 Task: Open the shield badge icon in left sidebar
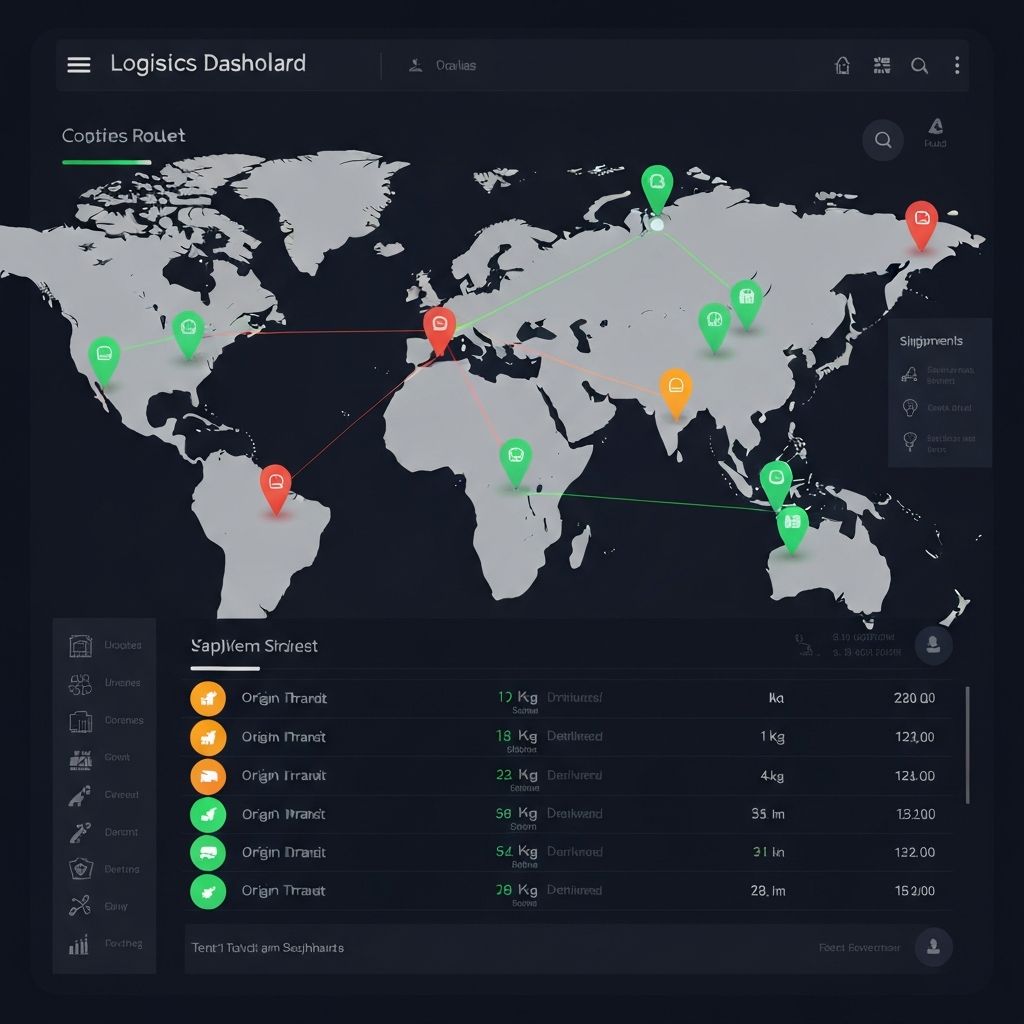coord(79,869)
